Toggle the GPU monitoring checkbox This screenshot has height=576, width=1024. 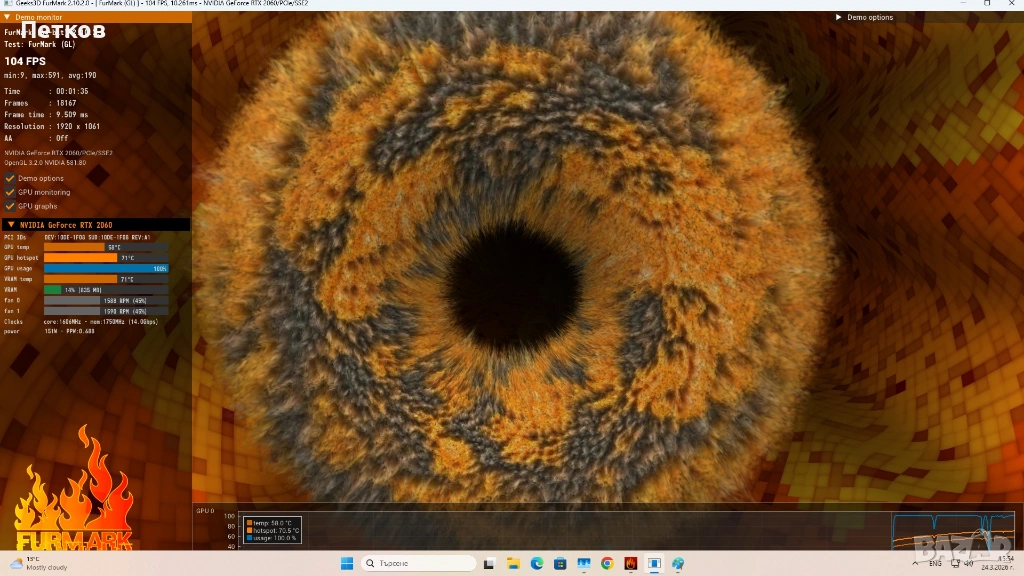tap(10, 192)
